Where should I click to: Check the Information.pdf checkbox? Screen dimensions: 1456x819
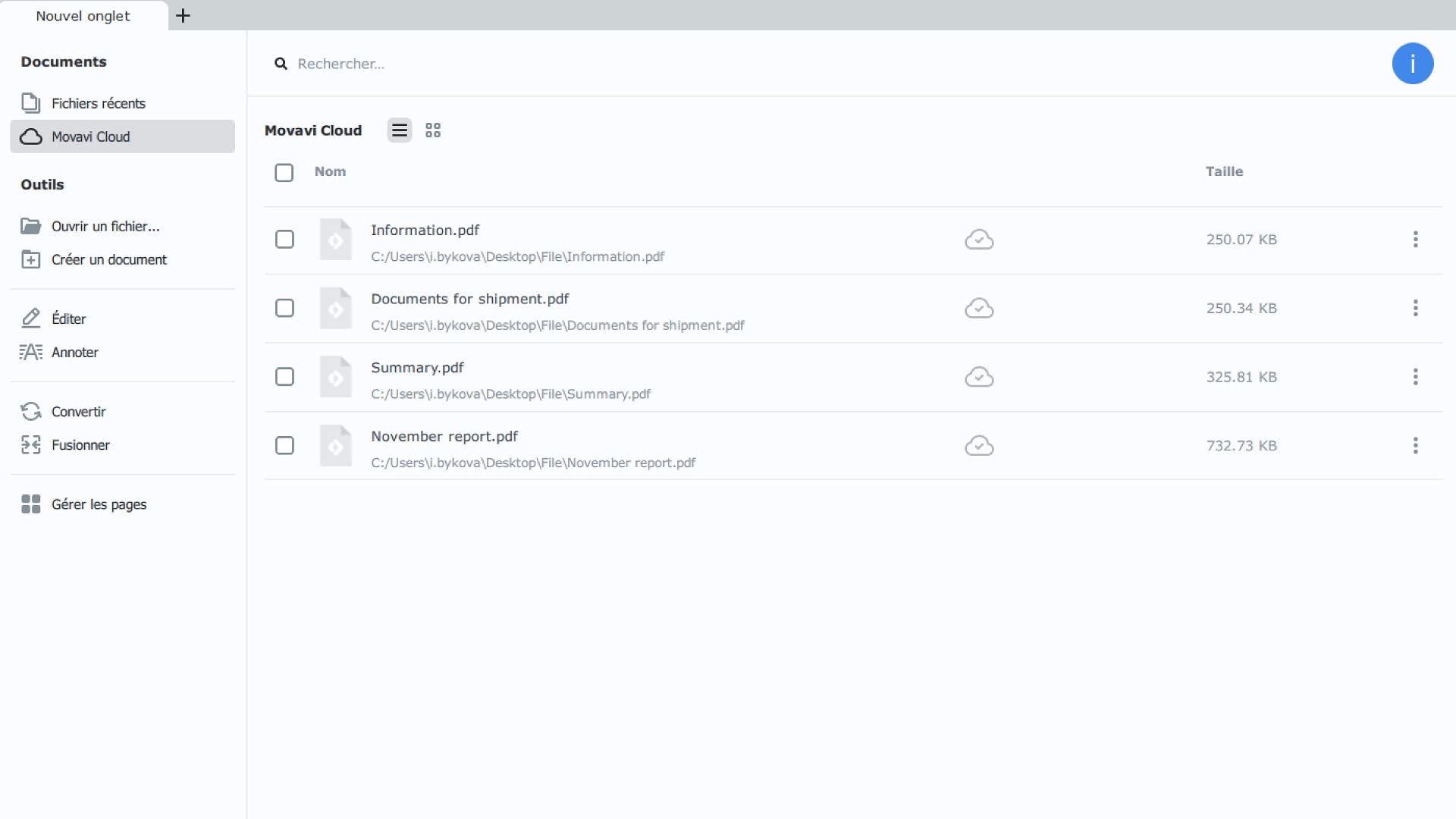click(x=284, y=240)
